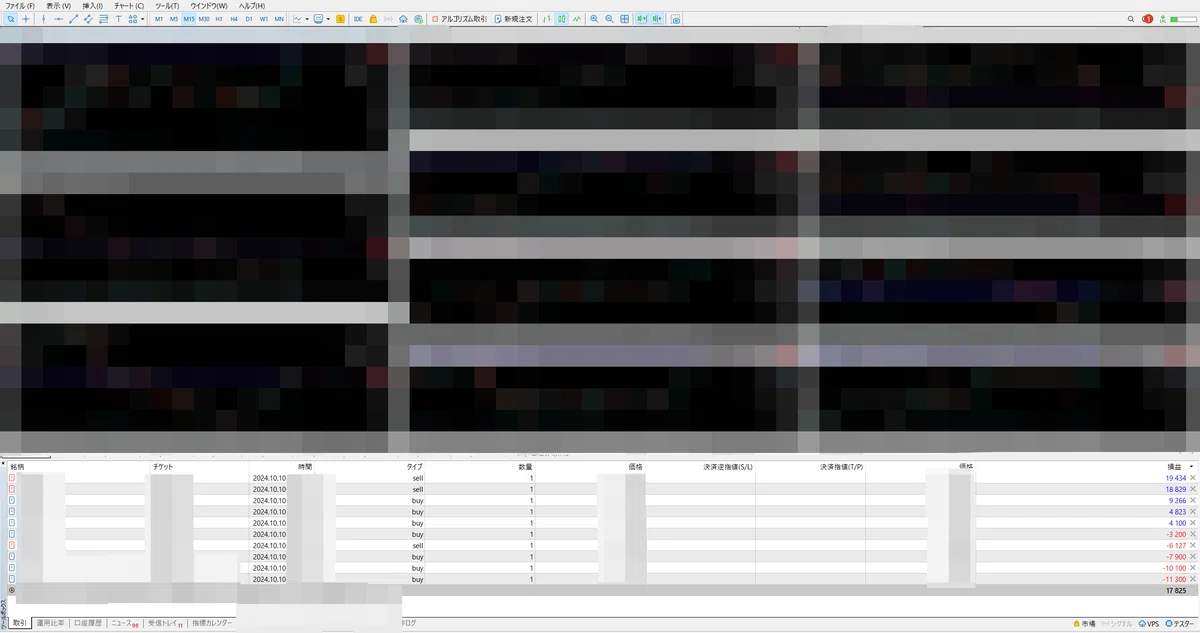Screen dimensions: 1200x633
Task: Open the 表示(V) menu
Action: click(58, 6)
